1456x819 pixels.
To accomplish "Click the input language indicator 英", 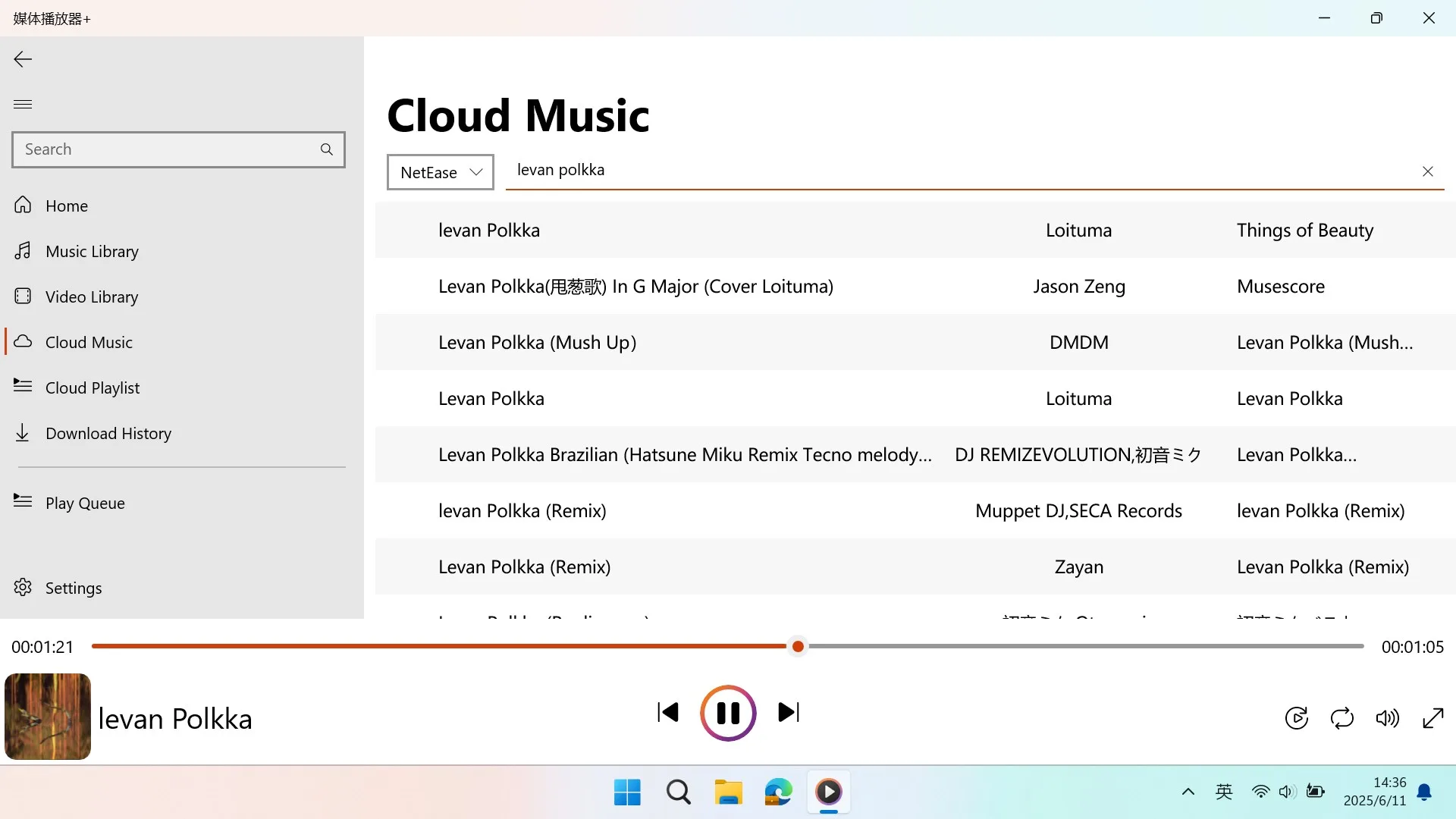I will pyautogui.click(x=1224, y=792).
